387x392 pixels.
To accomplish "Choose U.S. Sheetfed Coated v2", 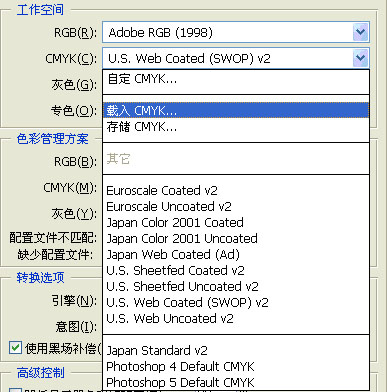I will [236, 270].
